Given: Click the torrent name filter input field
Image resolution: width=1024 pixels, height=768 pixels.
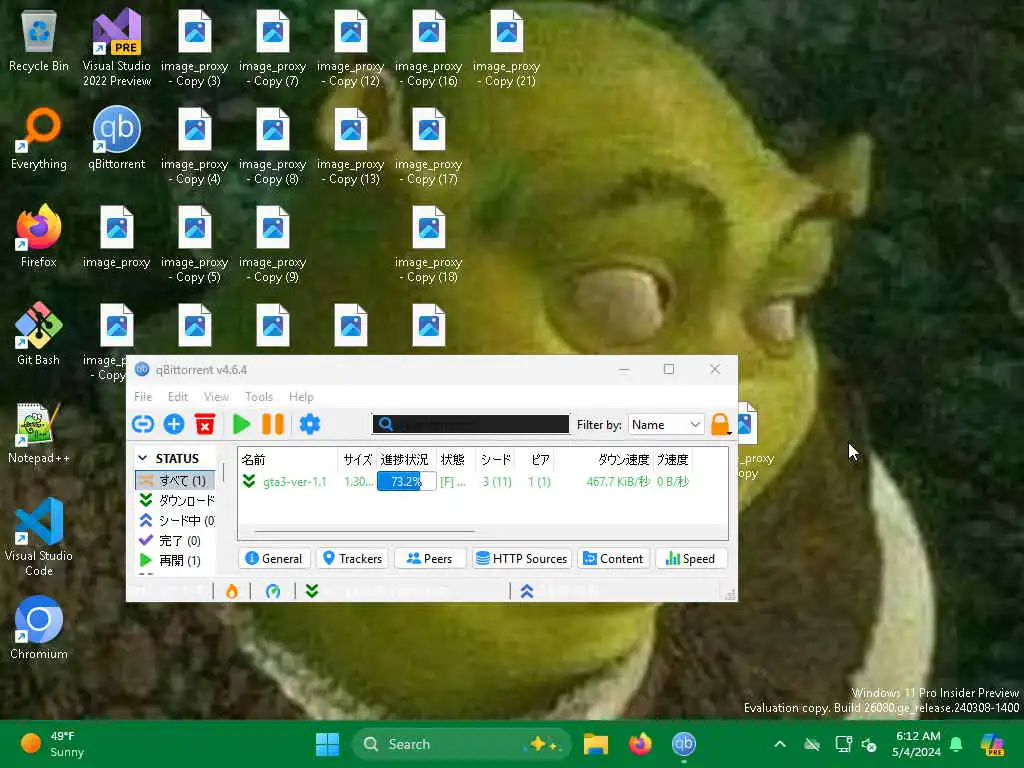Looking at the screenshot, I should pos(470,424).
